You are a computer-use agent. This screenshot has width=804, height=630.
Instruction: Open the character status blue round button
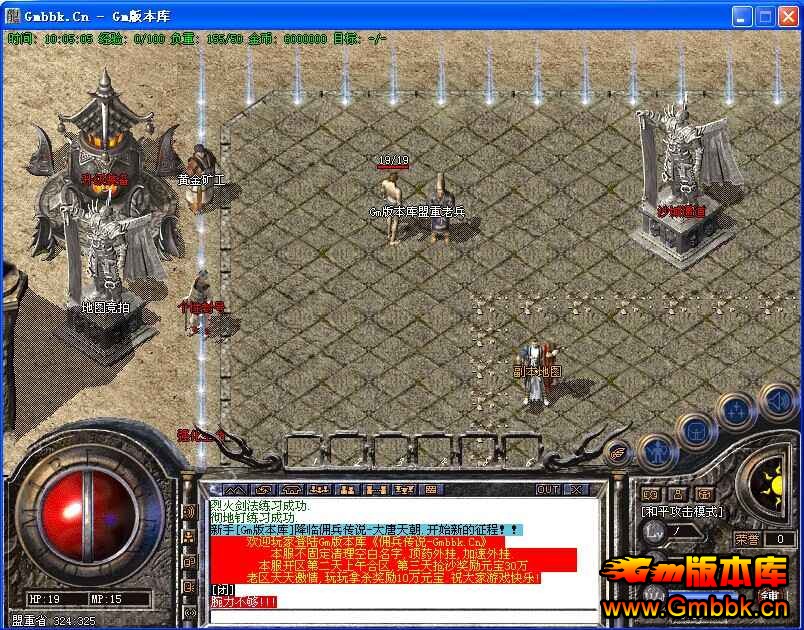click(658, 453)
